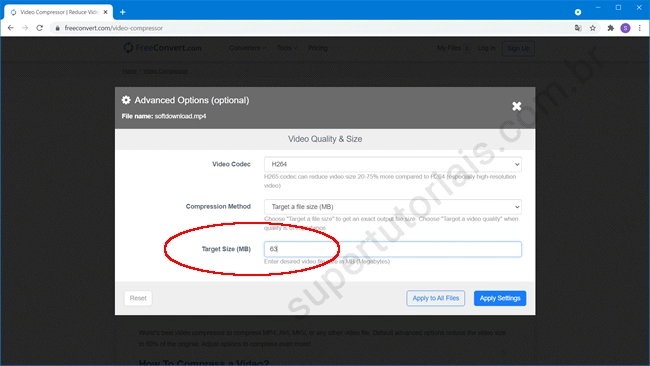This screenshot has height=366, width=650.
Task: Focus the Target Size (MB) input field
Action: click(393, 249)
